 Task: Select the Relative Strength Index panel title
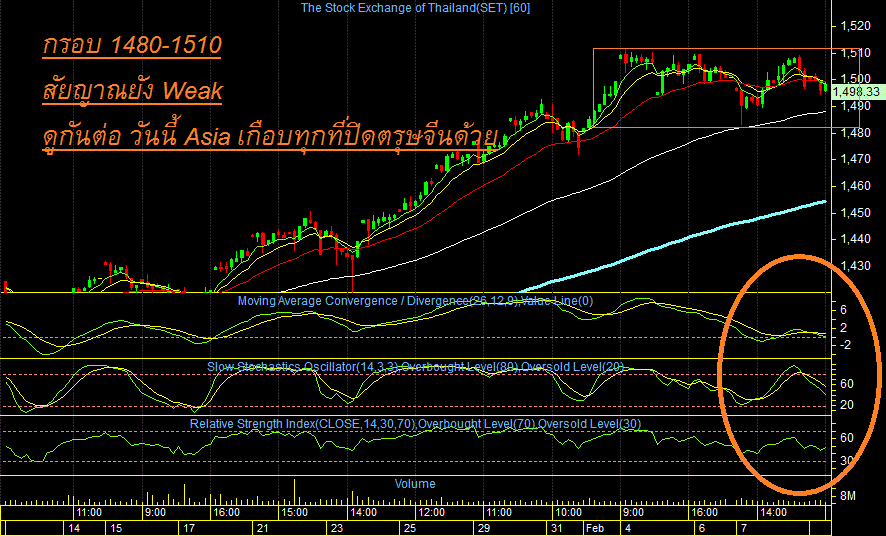point(415,424)
